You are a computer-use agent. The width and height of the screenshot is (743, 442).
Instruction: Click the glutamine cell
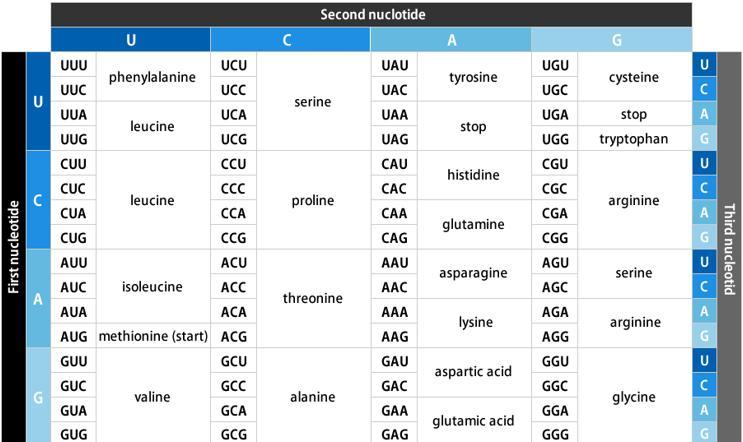coord(474,225)
